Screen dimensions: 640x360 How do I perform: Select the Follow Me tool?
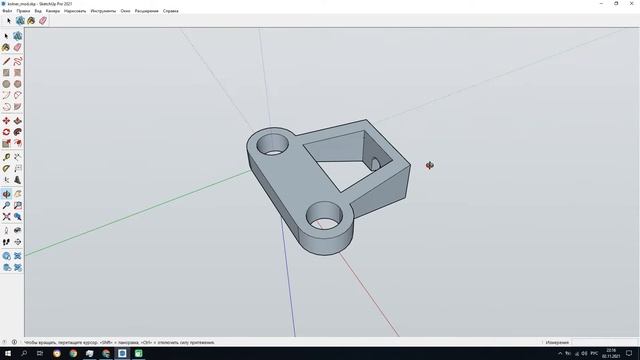[18, 132]
